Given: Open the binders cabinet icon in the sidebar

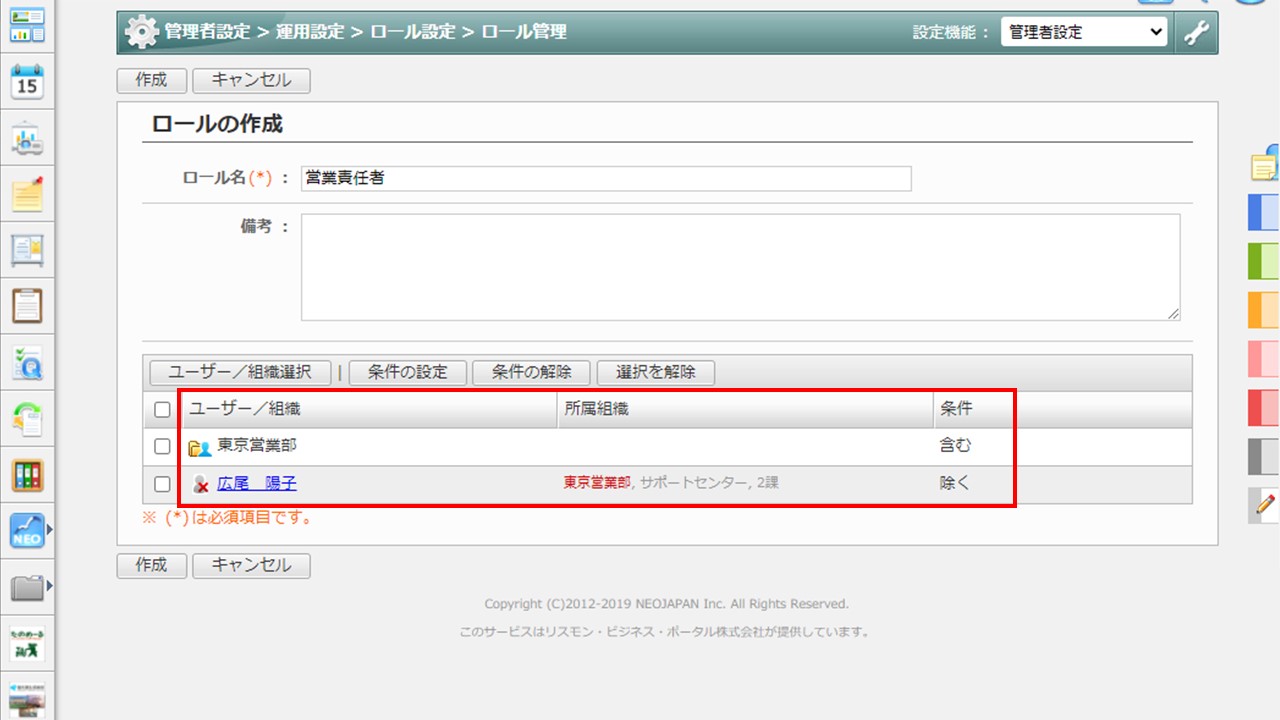Looking at the screenshot, I should 27,475.
